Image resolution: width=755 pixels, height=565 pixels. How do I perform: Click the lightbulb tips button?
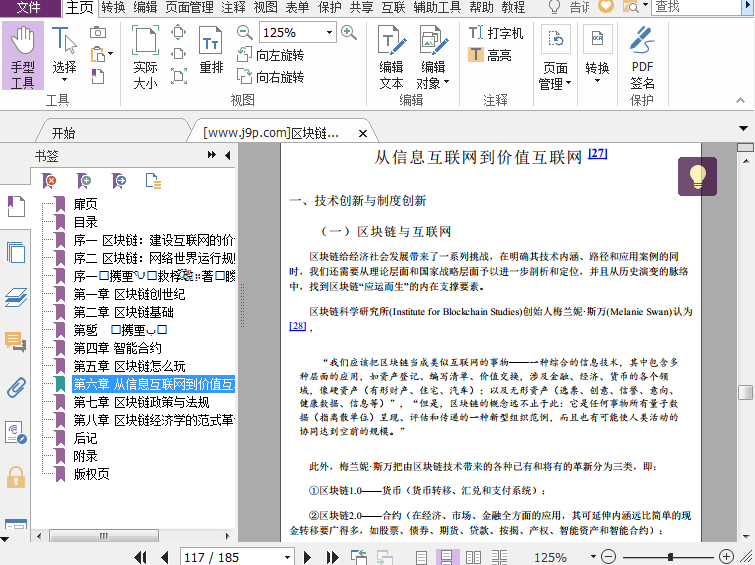pyautogui.click(x=697, y=176)
